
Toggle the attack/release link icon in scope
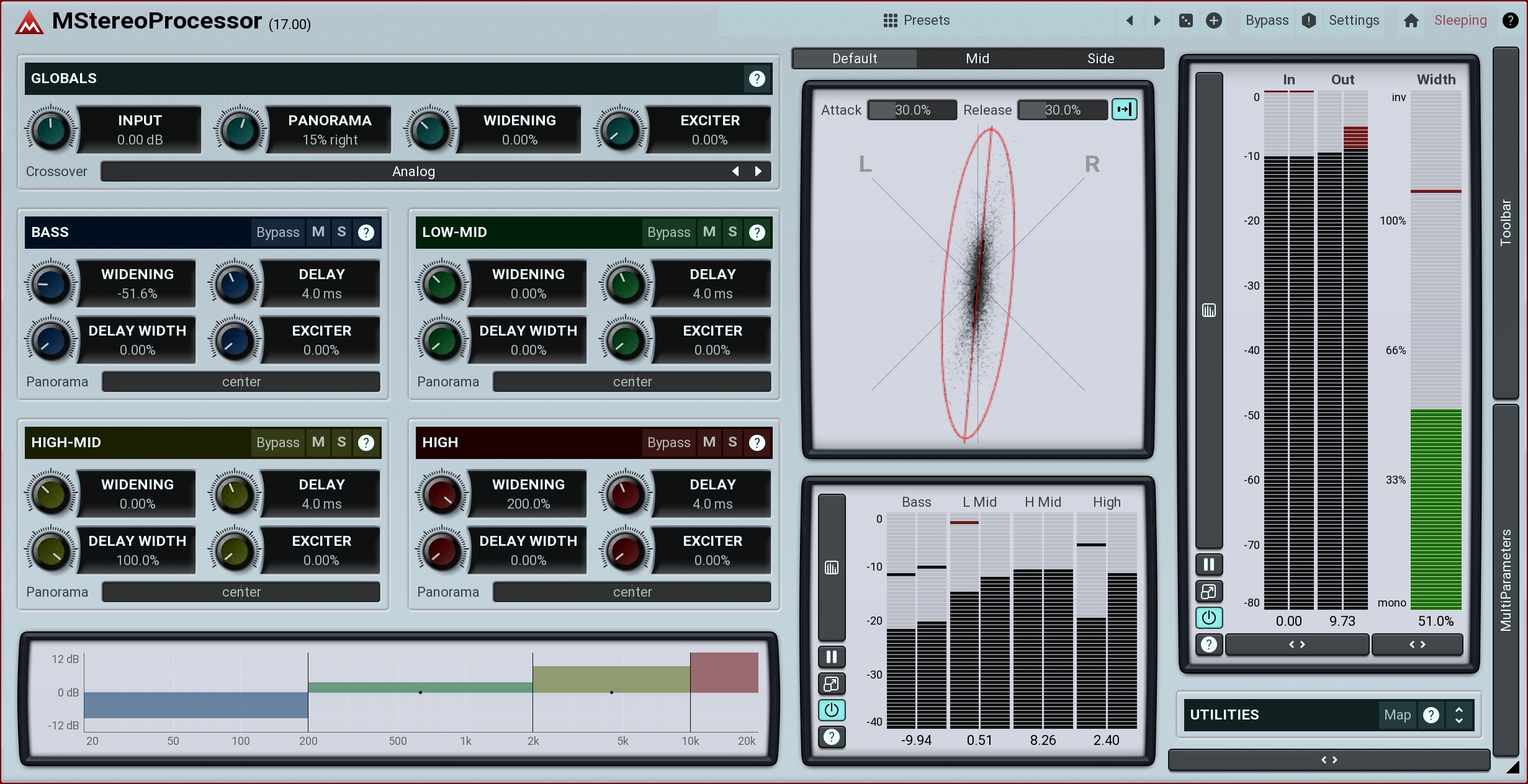tap(1124, 110)
